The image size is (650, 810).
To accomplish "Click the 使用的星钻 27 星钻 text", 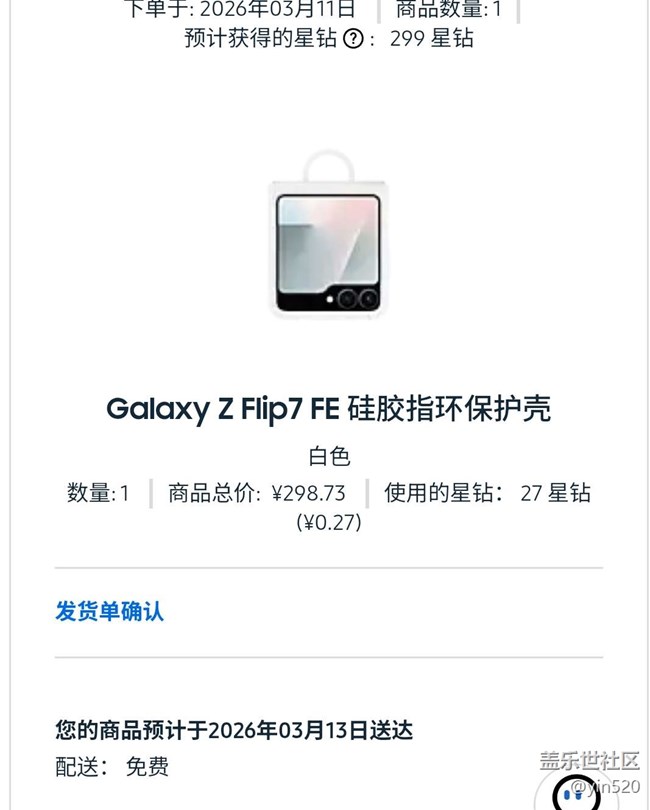I will pyautogui.click(x=487, y=493).
